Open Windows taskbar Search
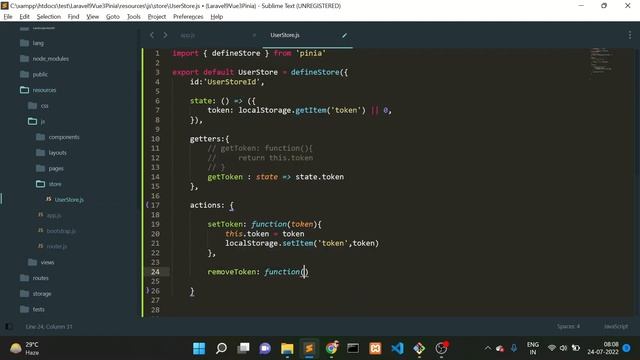 click(221, 348)
